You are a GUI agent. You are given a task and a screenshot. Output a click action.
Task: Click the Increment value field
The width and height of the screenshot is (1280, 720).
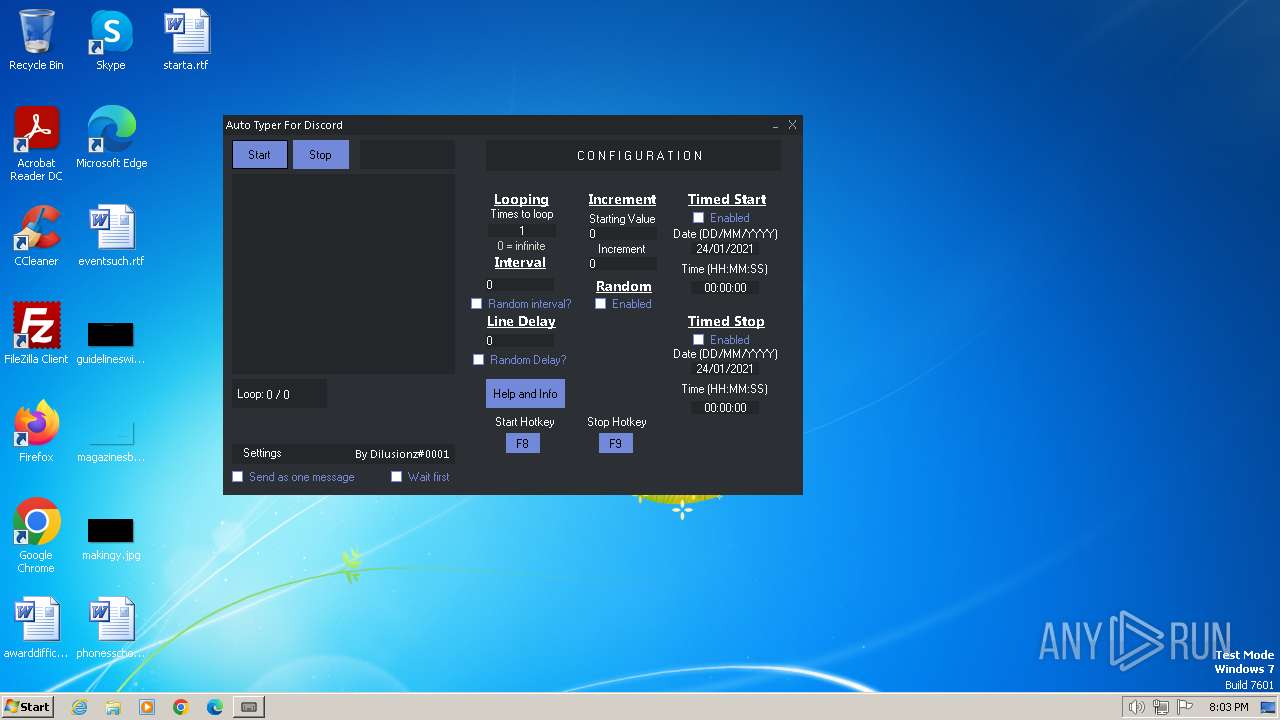[622, 264]
